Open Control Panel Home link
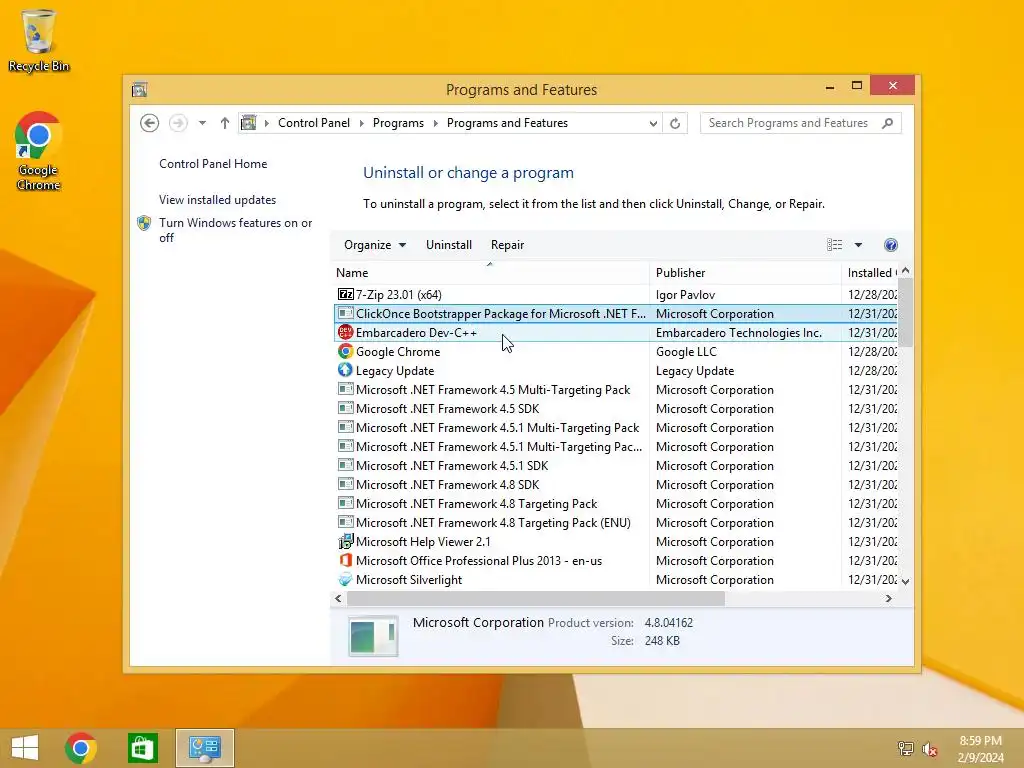1024x768 pixels. tap(213, 164)
